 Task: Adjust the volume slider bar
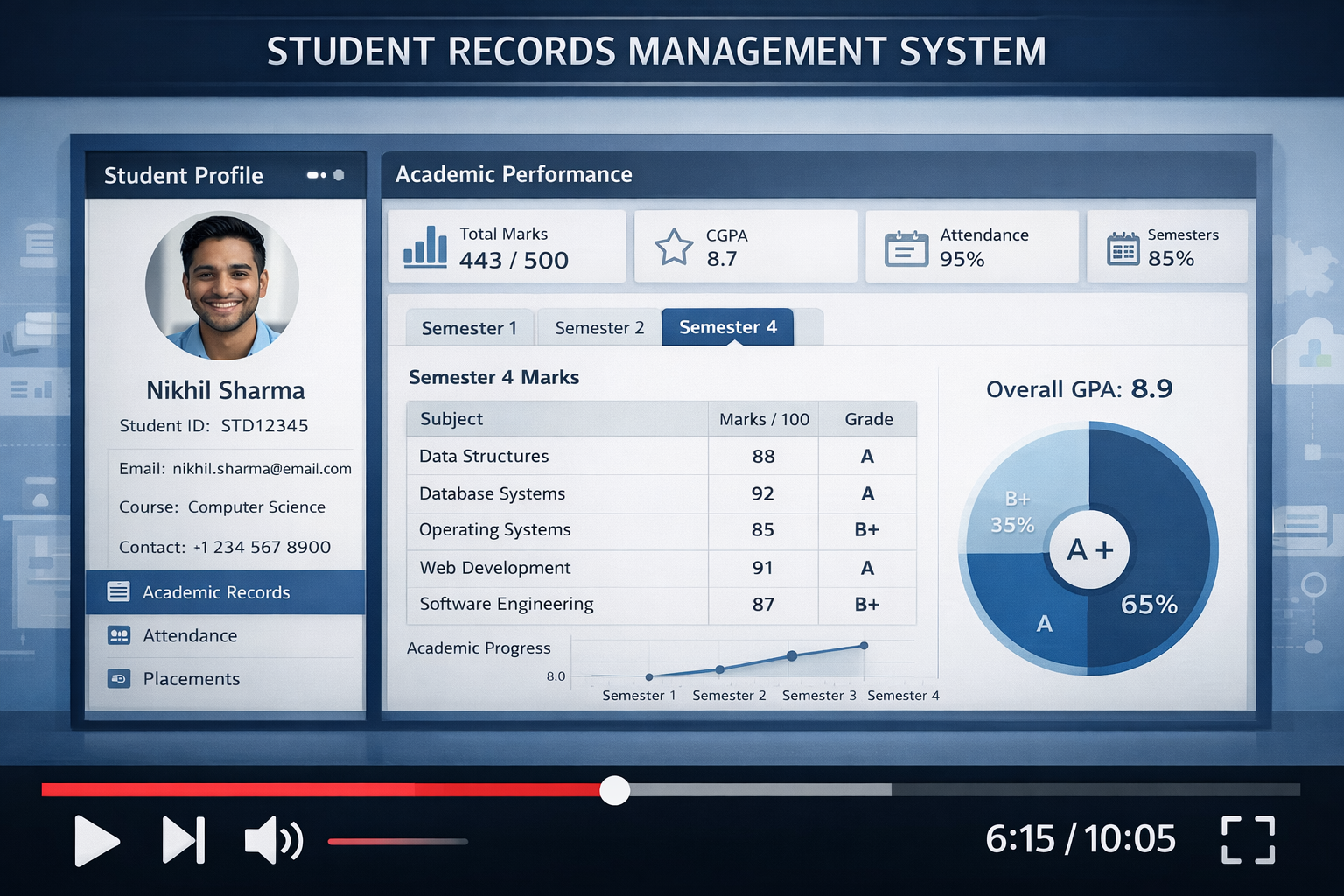397,842
